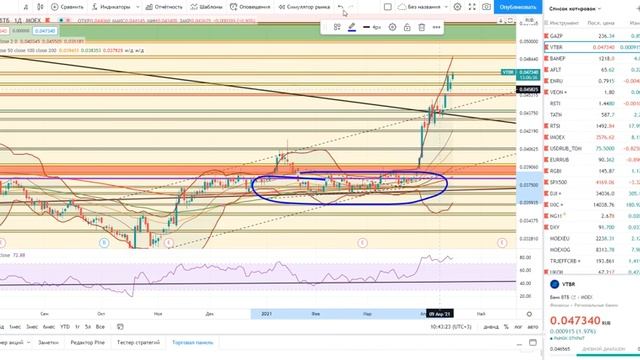Image resolution: width=640 pixels, height=360 pixels.
Task: Set the time range to 3мес
Action: click(x=32, y=327)
